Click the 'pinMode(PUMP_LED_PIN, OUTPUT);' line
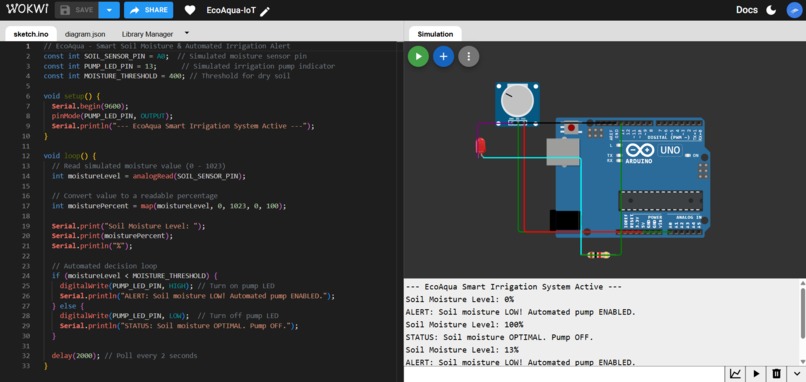Screen dimensions: 806x382 coord(112,116)
